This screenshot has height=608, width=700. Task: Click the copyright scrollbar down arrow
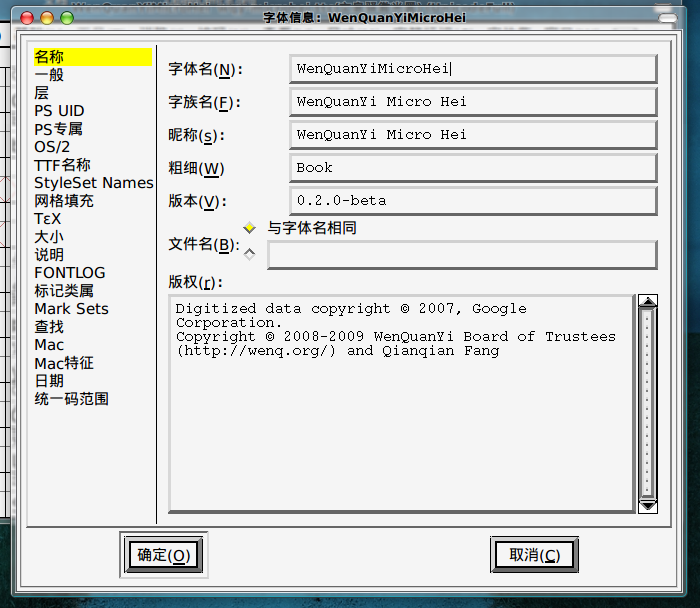(x=648, y=506)
